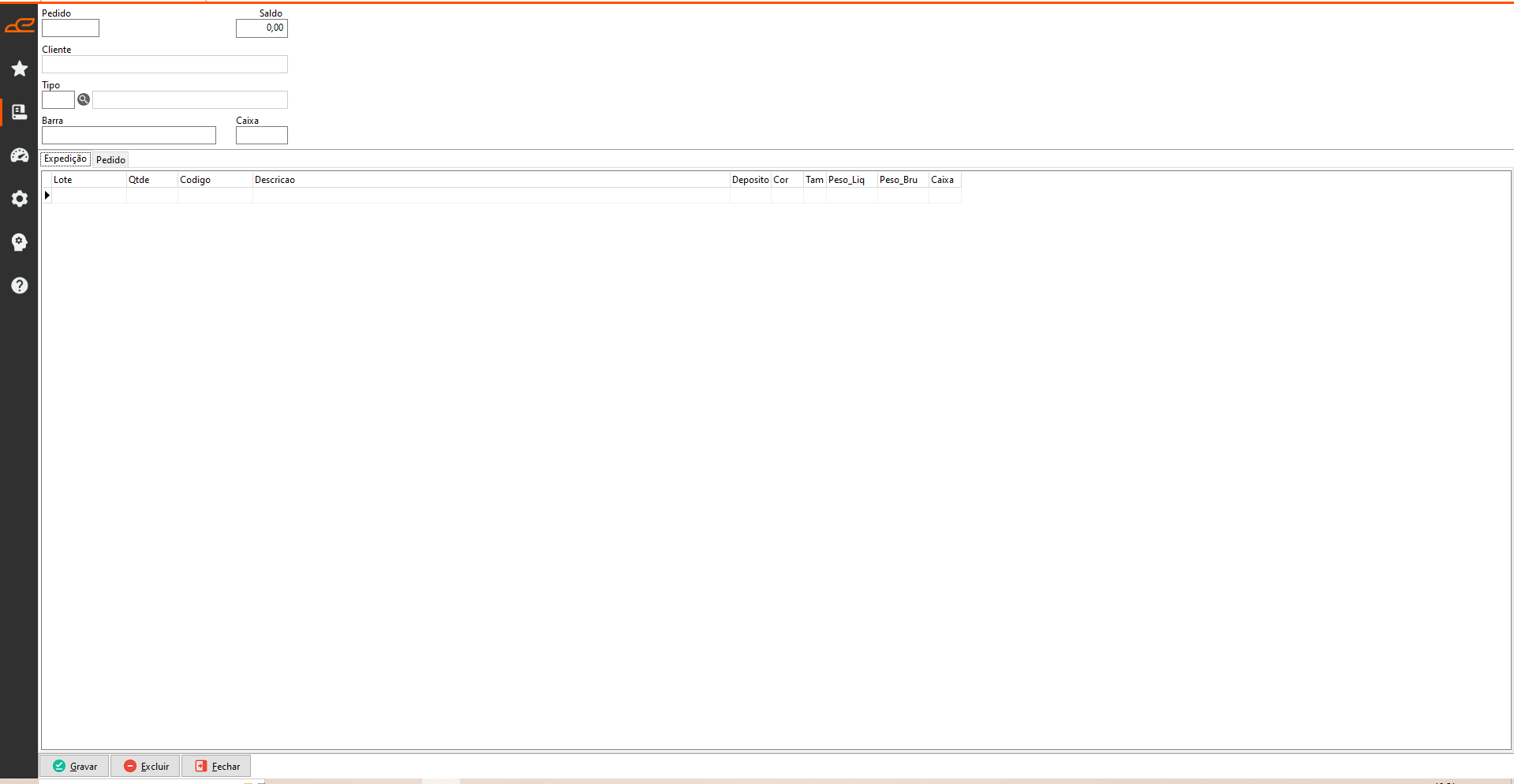Focus the Pedido number input field
1514x784 pixels.
coord(70,28)
